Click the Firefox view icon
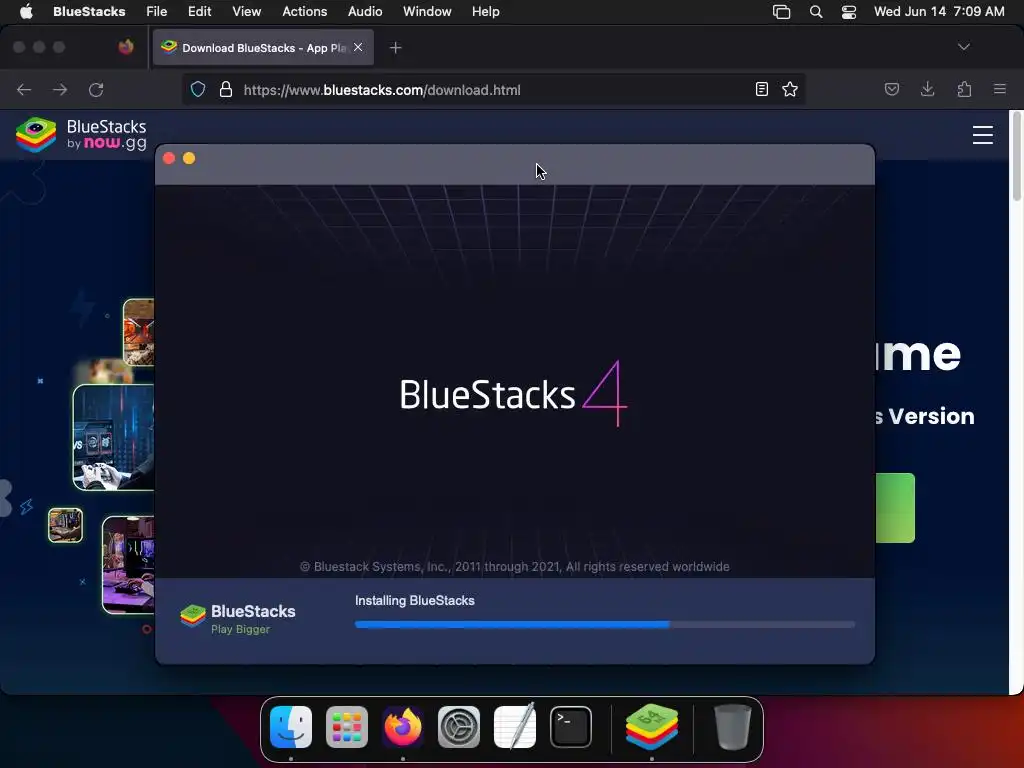The width and height of the screenshot is (1024, 768). (125, 47)
